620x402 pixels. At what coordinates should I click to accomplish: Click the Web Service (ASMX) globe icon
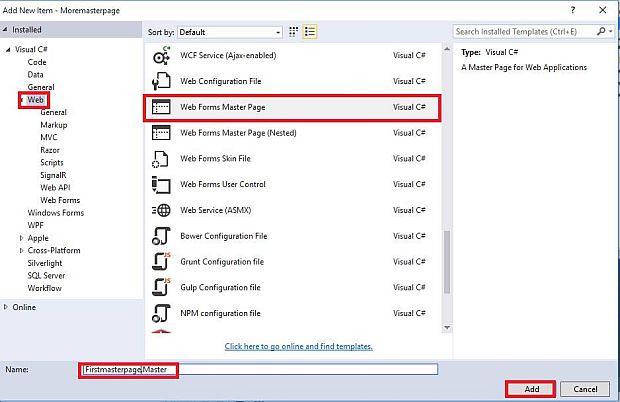pyautogui.click(x=161, y=210)
